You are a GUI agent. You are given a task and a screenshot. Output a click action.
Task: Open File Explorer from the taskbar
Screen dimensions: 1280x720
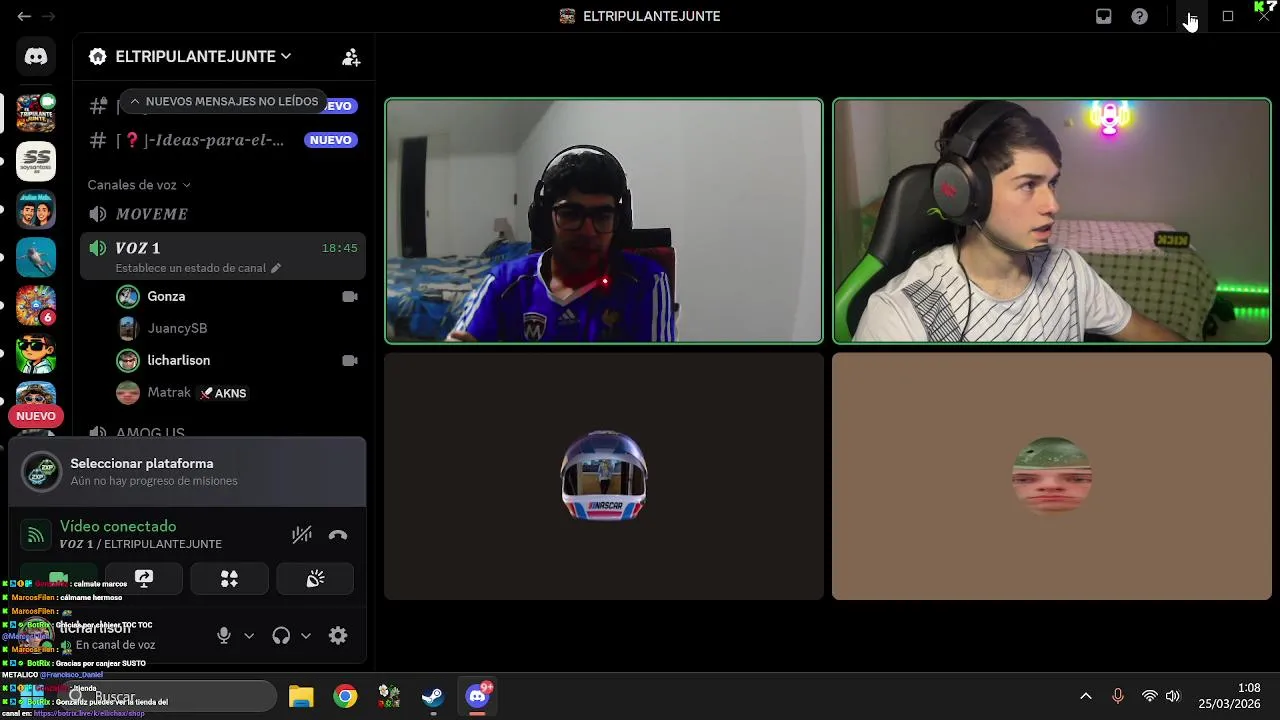click(301, 696)
